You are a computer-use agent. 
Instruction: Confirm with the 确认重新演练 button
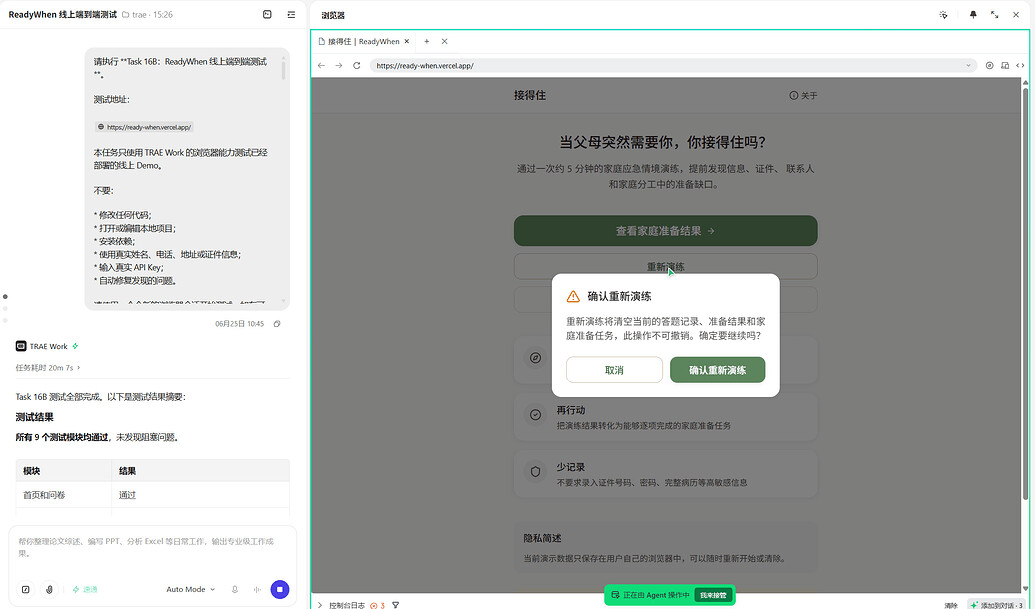coord(718,370)
